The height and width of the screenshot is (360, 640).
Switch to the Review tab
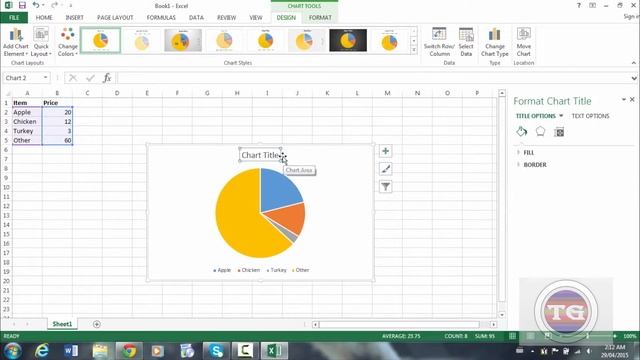(x=226, y=18)
